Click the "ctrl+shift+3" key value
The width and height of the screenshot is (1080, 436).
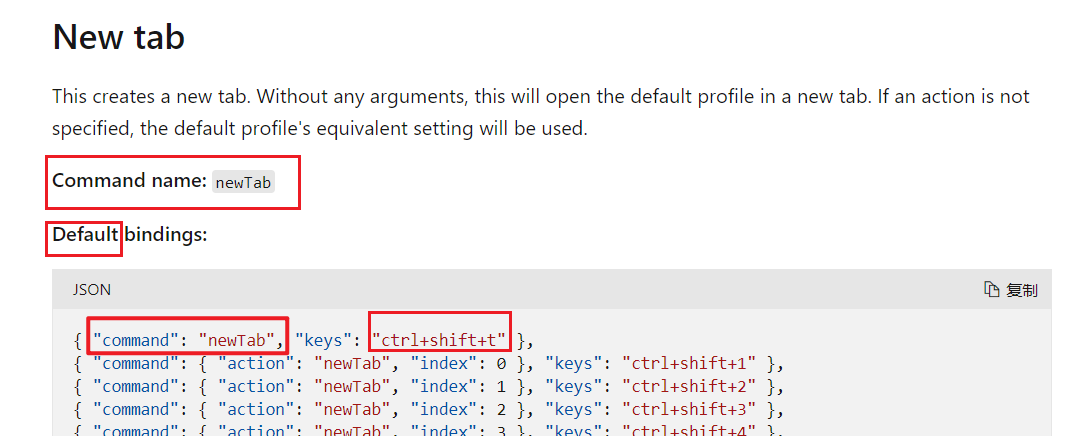point(689,410)
